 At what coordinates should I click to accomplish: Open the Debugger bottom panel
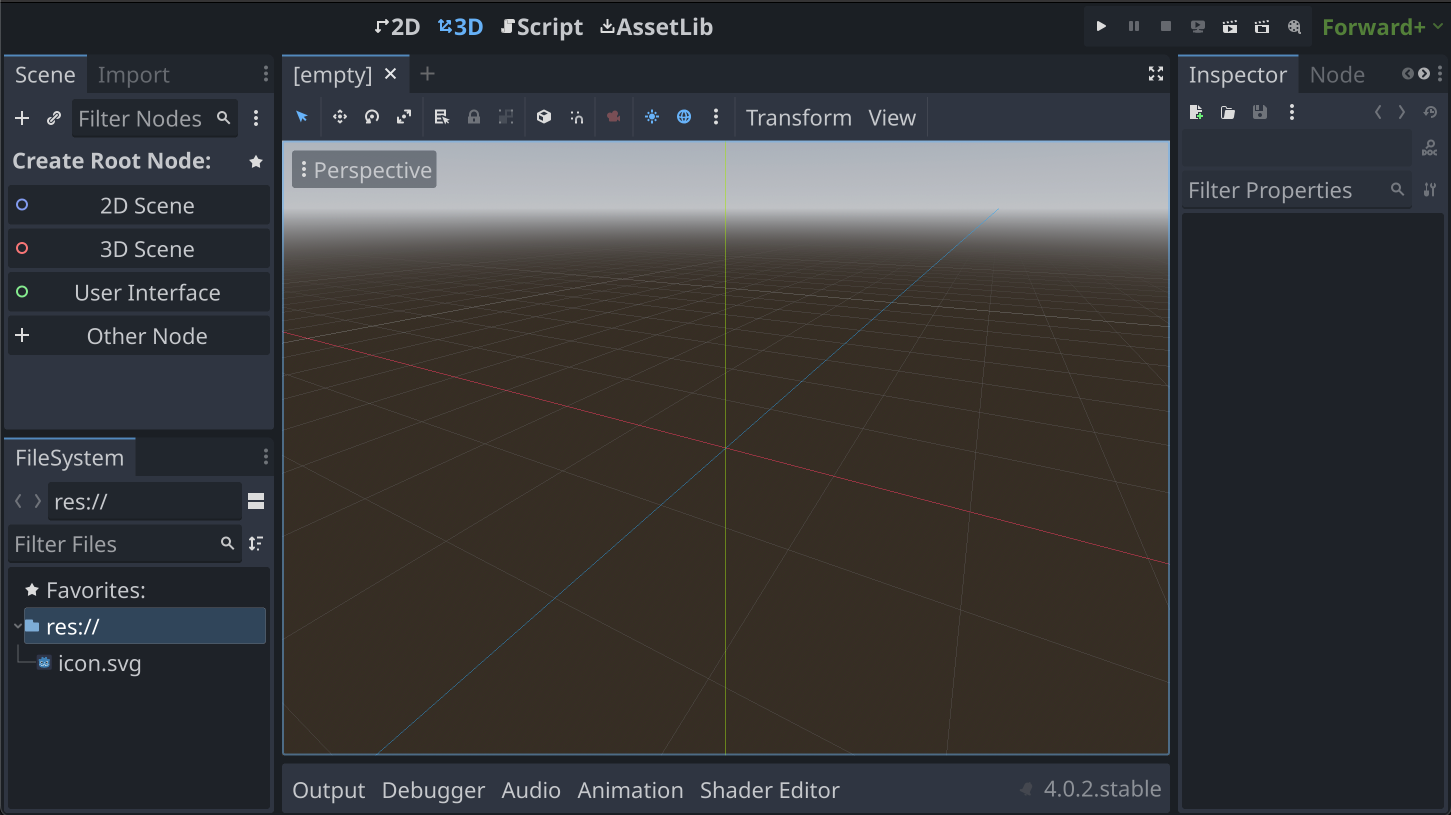[x=433, y=790]
